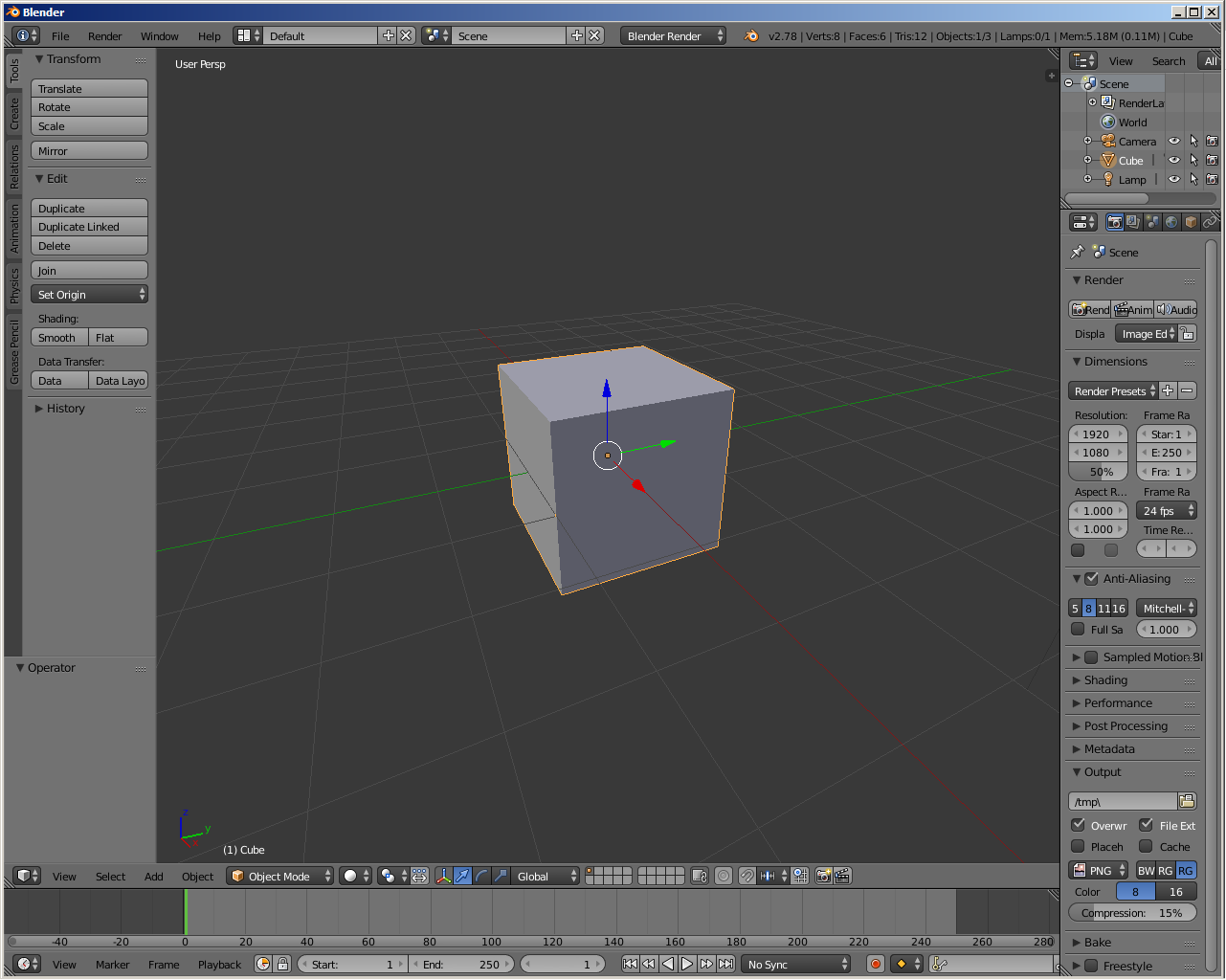The width and height of the screenshot is (1226, 980).
Task: Open the Timeline editor type selector
Action: (27, 964)
